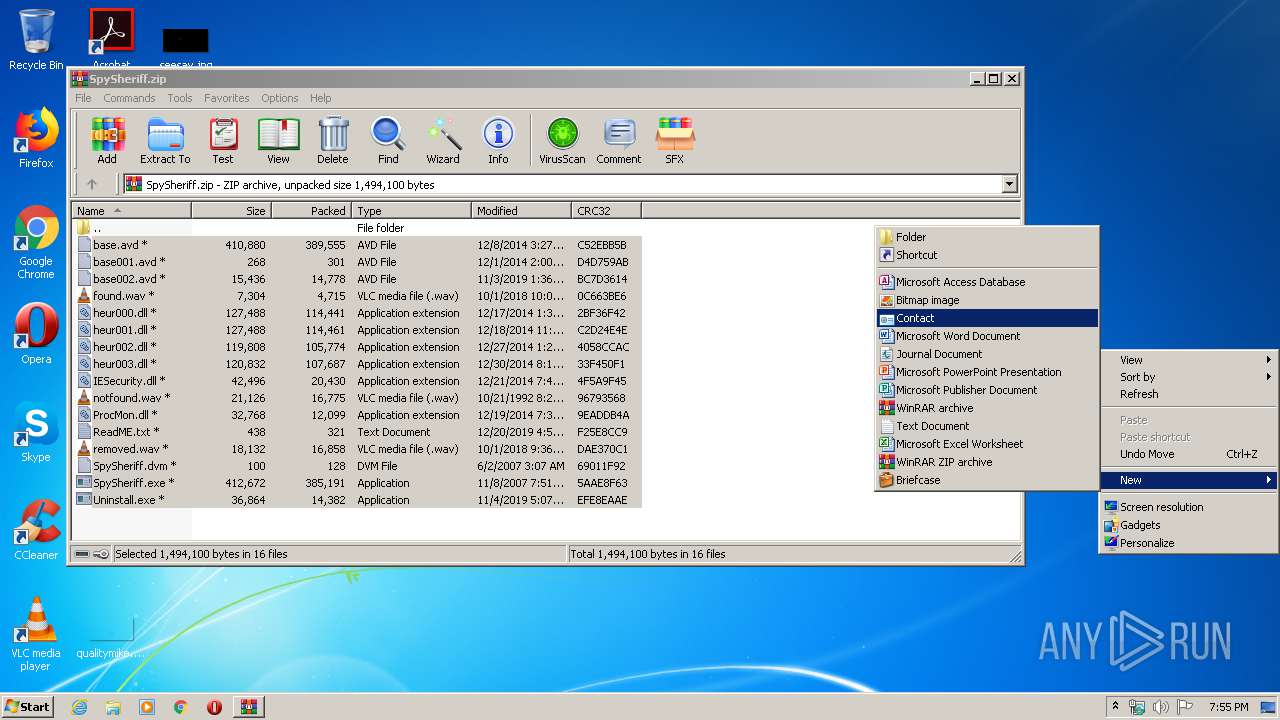Viewport: 1280px width, 720px height.
Task: Open Skype desktop shortcut
Action: tap(36, 432)
